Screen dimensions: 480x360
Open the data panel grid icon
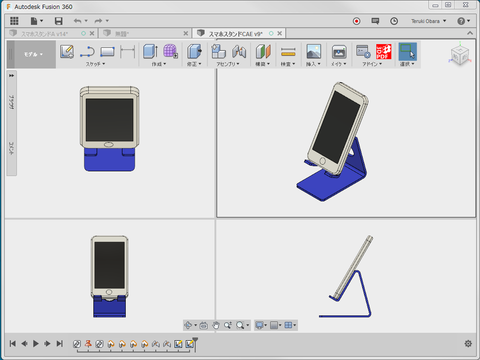point(14,21)
